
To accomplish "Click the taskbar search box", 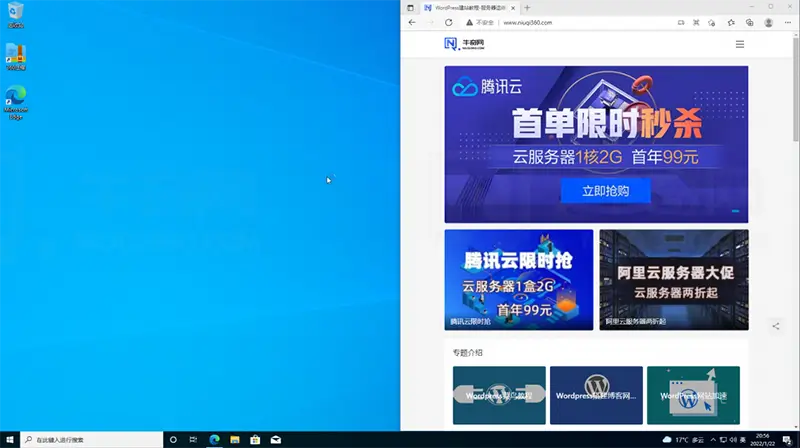I will [x=92, y=439].
